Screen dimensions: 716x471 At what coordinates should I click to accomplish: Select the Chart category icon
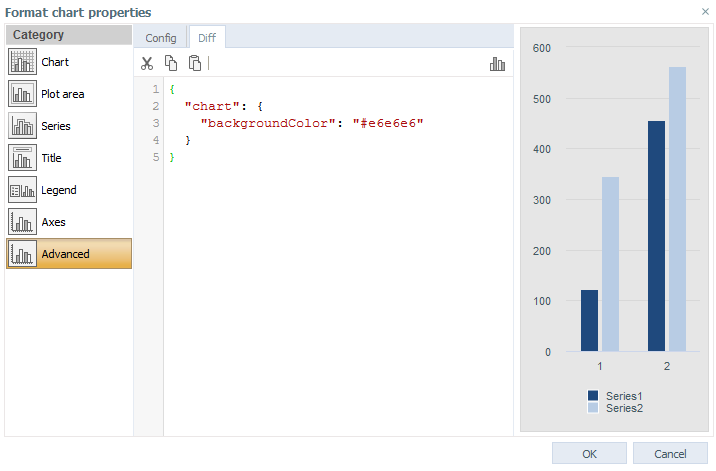tap(22, 62)
